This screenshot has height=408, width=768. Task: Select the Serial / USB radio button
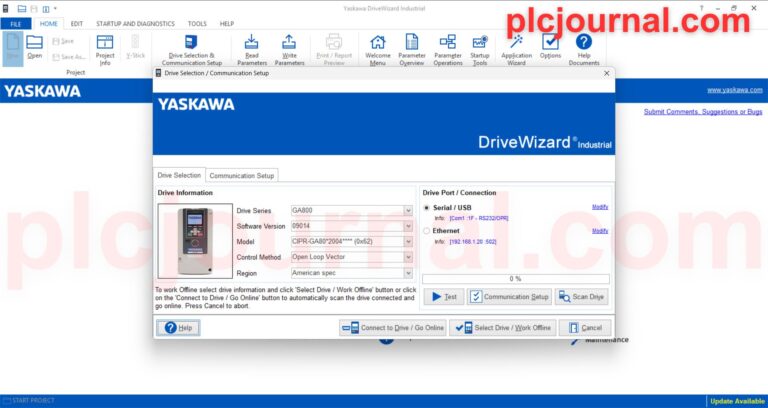pos(426,208)
